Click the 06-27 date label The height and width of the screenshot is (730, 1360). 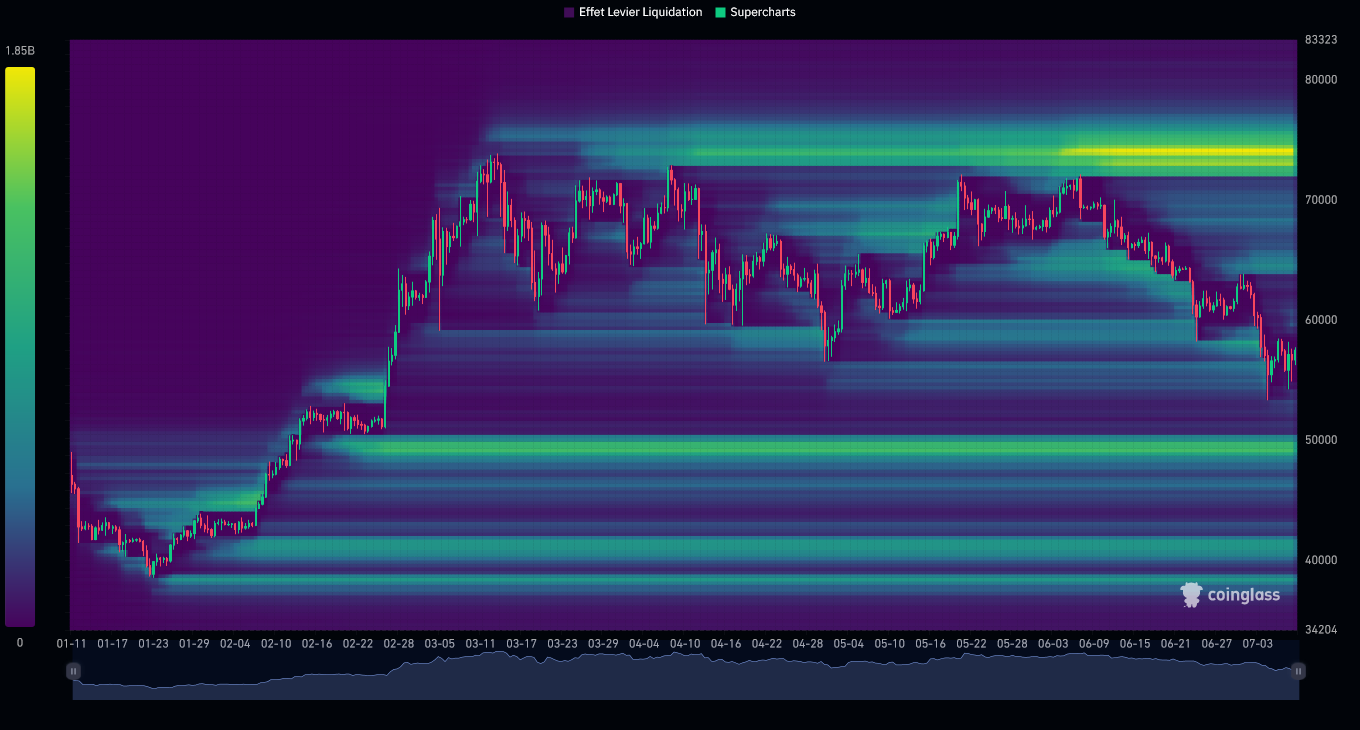1217,644
